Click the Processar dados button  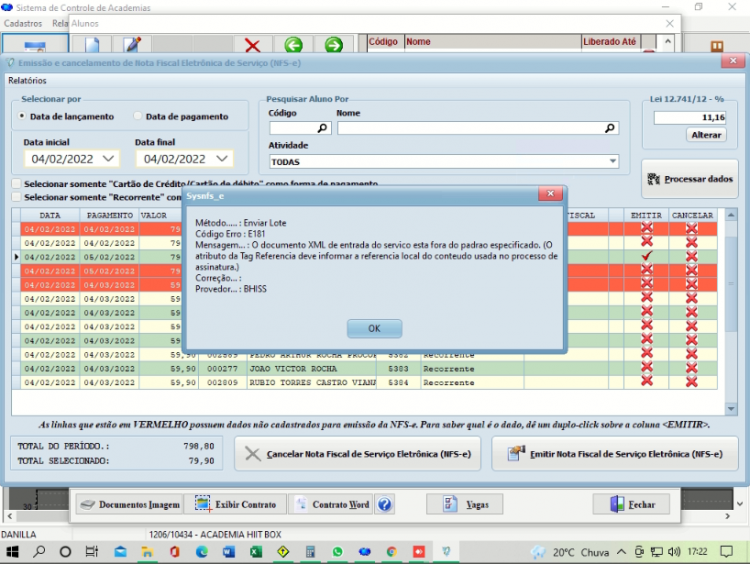pos(690,179)
